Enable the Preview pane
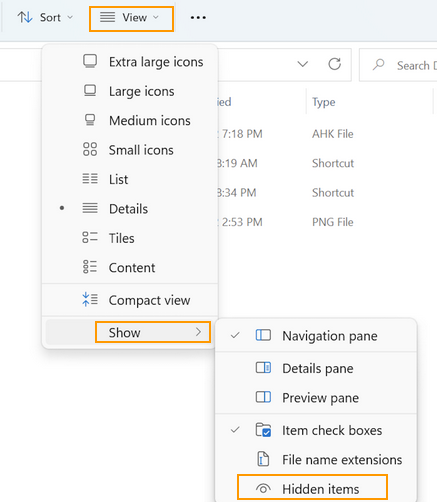This screenshot has height=502, width=437. point(316,398)
